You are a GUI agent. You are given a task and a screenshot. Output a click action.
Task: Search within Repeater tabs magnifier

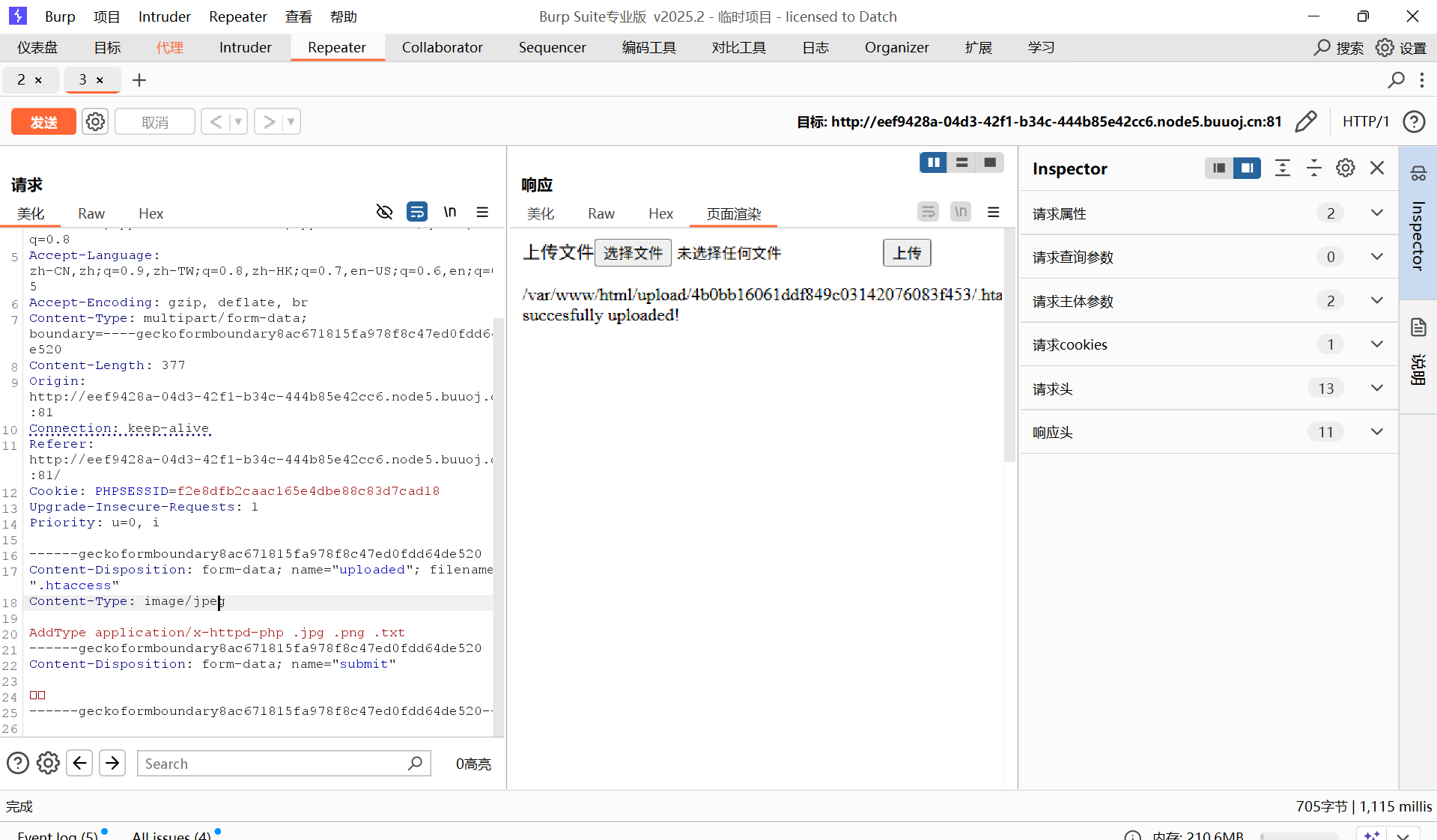1396,80
